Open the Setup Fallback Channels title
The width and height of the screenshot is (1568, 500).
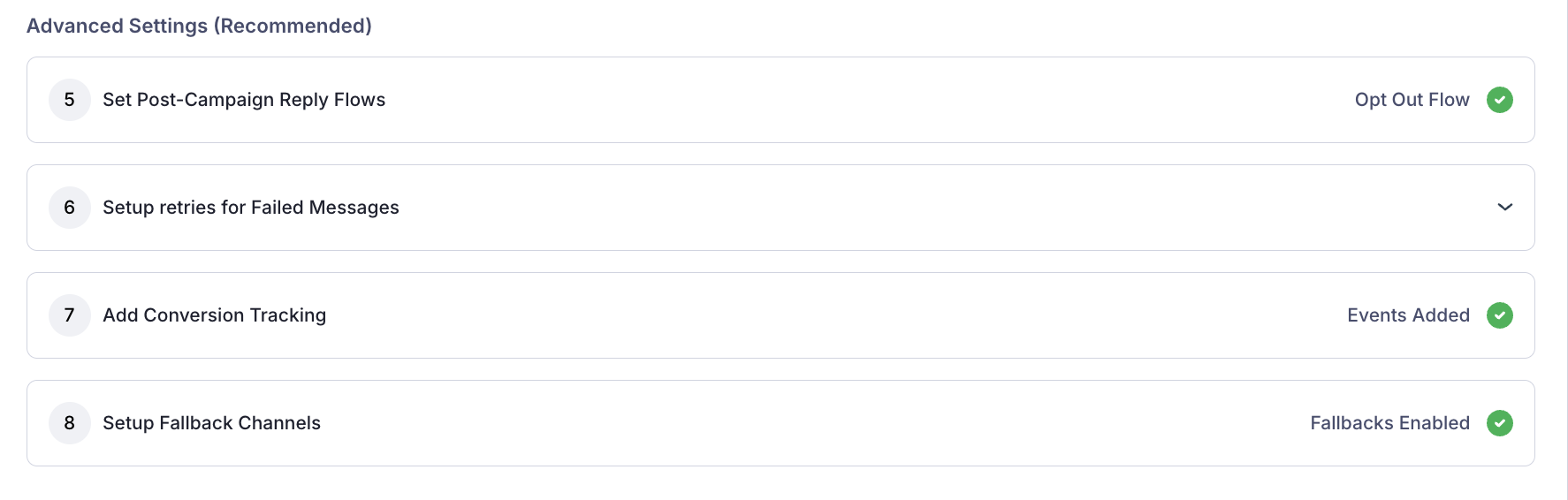211,423
